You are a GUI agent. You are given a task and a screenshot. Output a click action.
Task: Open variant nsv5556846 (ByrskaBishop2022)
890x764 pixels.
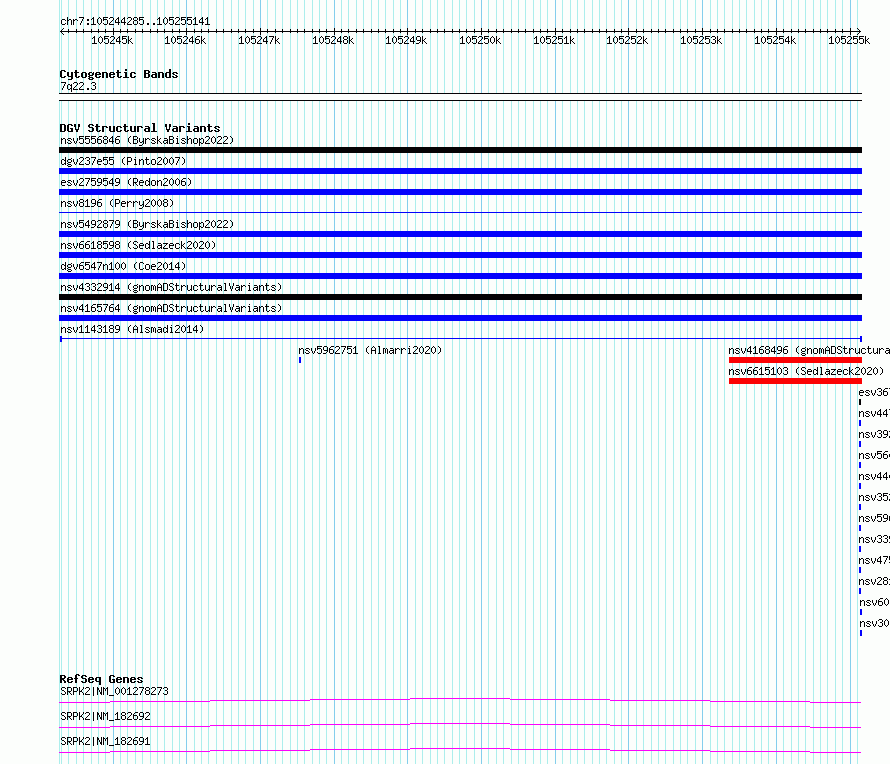pos(147,140)
